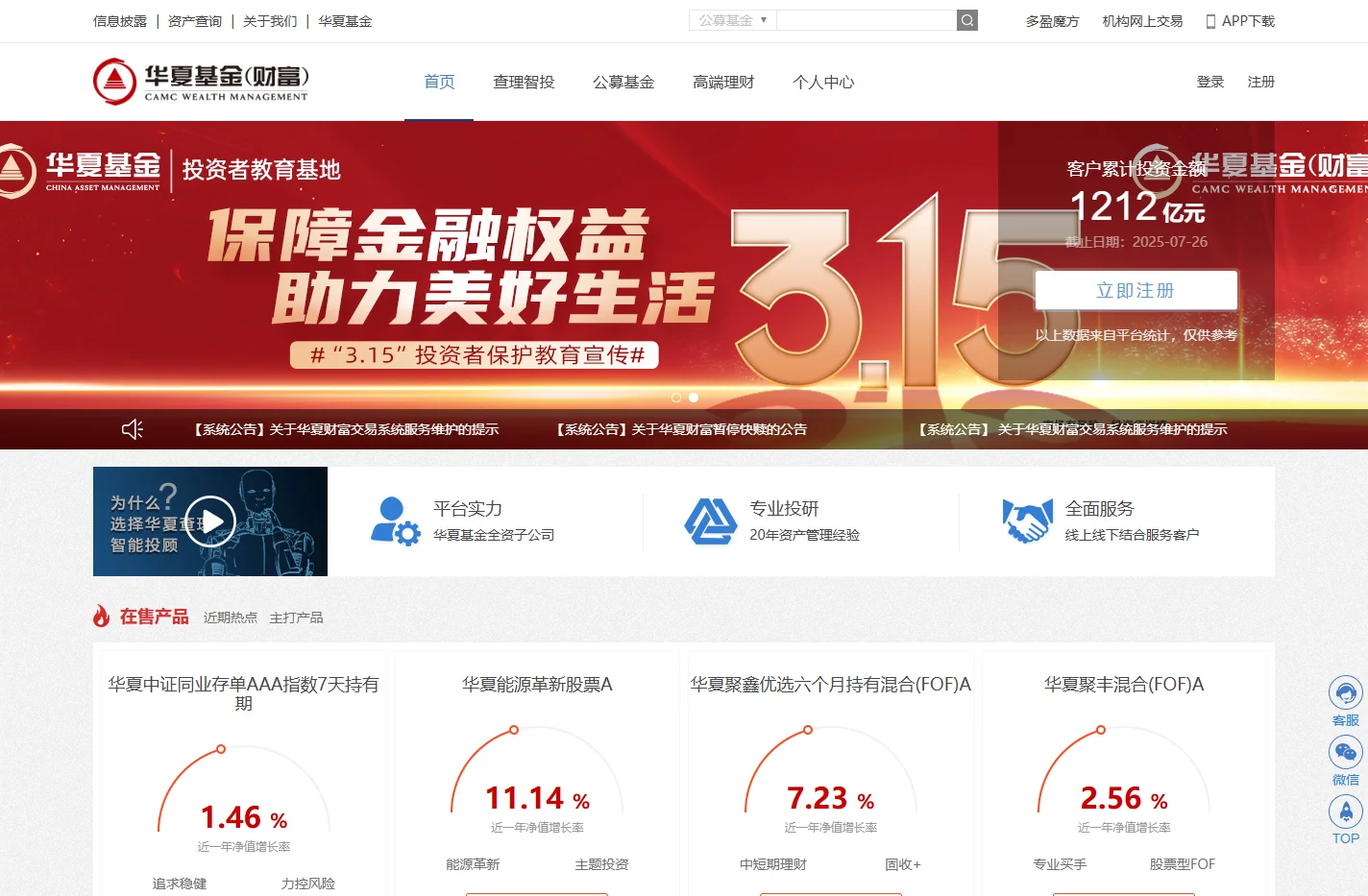1368x896 pixels.
Task: Open 华夏聚鑫优选六个月持有混合(FOF)A fund
Action: [831, 684]
